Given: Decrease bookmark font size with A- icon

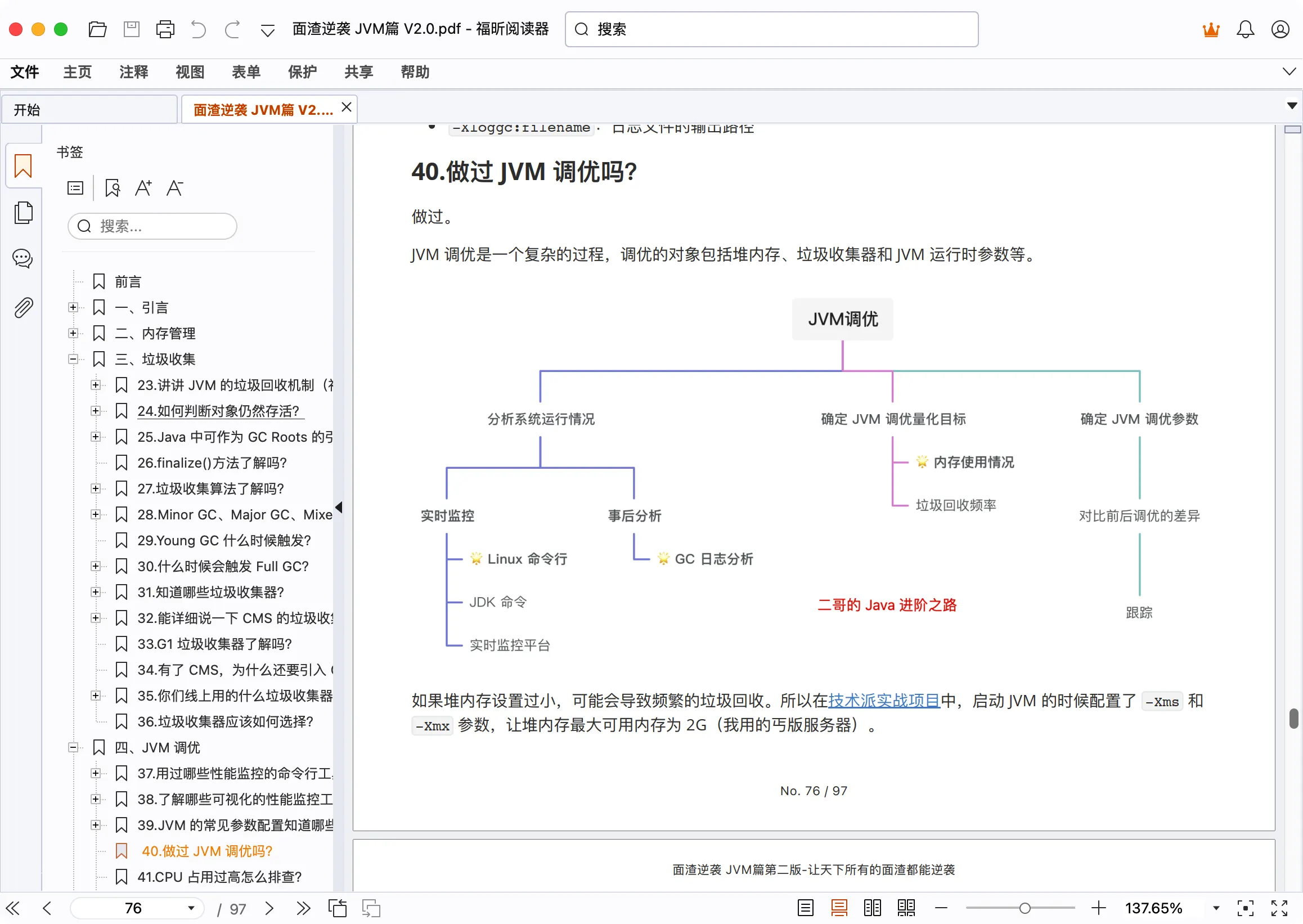Looking at the screenshot, I should point(174,189).
